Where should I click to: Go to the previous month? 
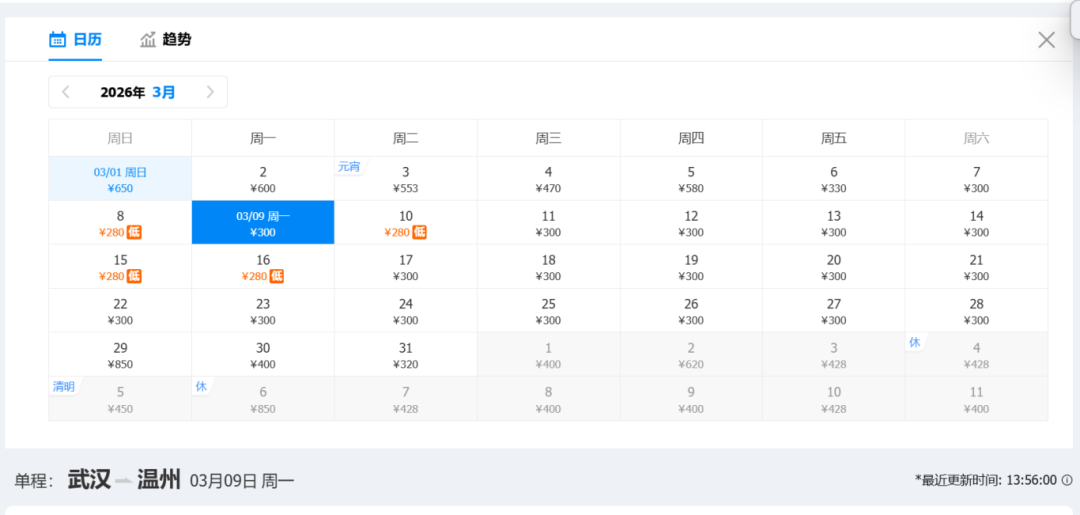66,92
